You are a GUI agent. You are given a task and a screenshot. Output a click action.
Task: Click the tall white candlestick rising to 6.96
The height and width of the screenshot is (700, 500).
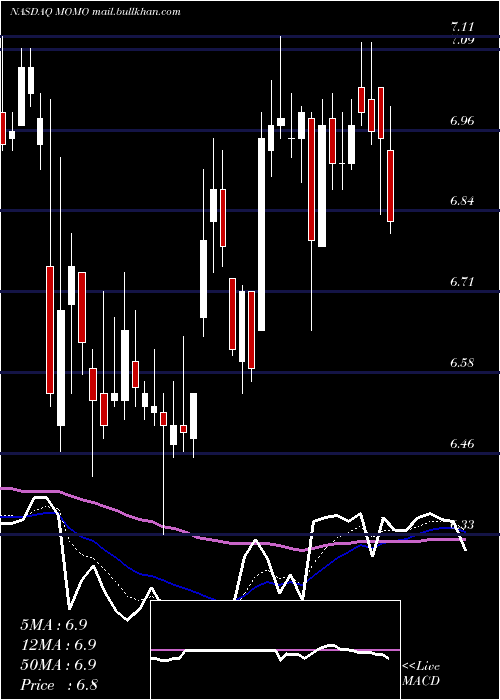pos(262,234)
